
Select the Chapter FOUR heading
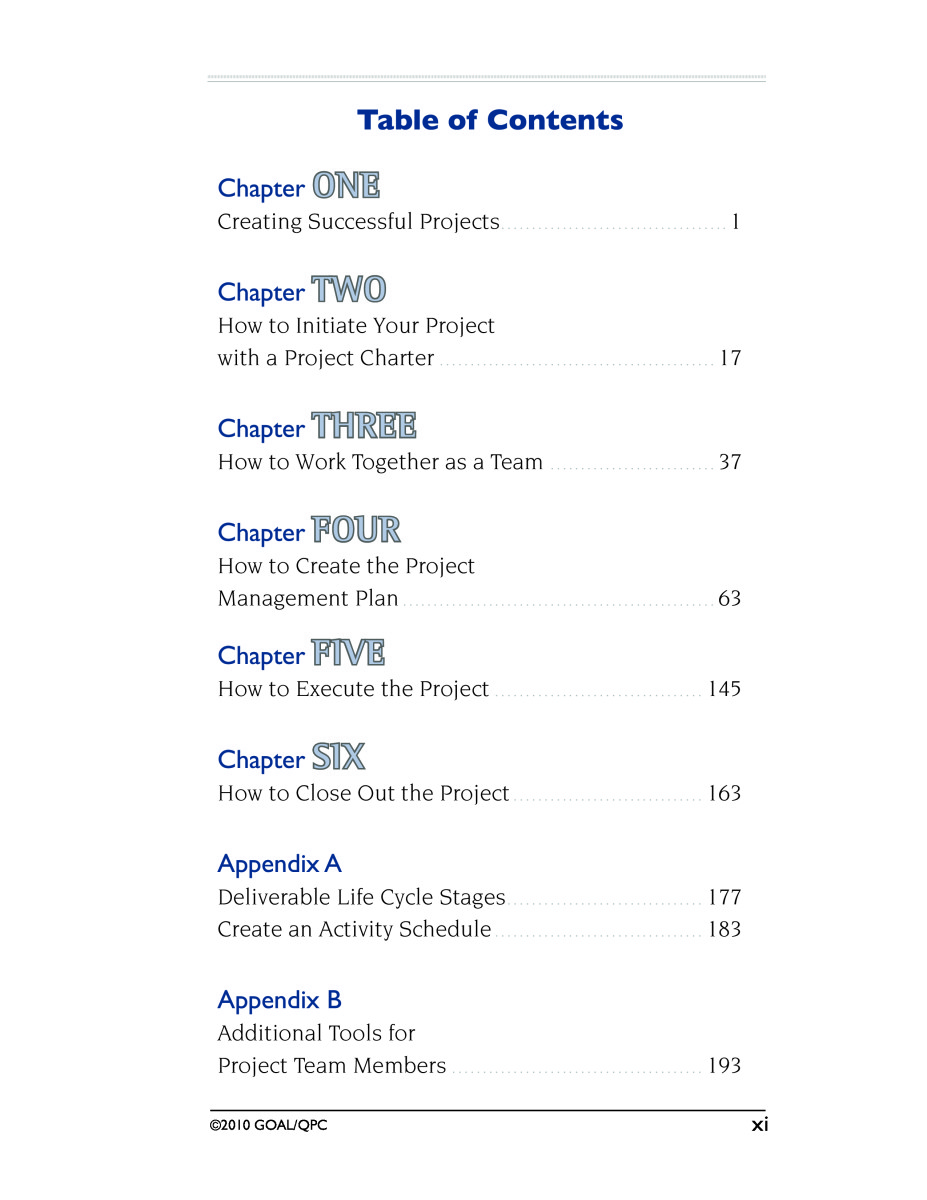pos(309,531)
